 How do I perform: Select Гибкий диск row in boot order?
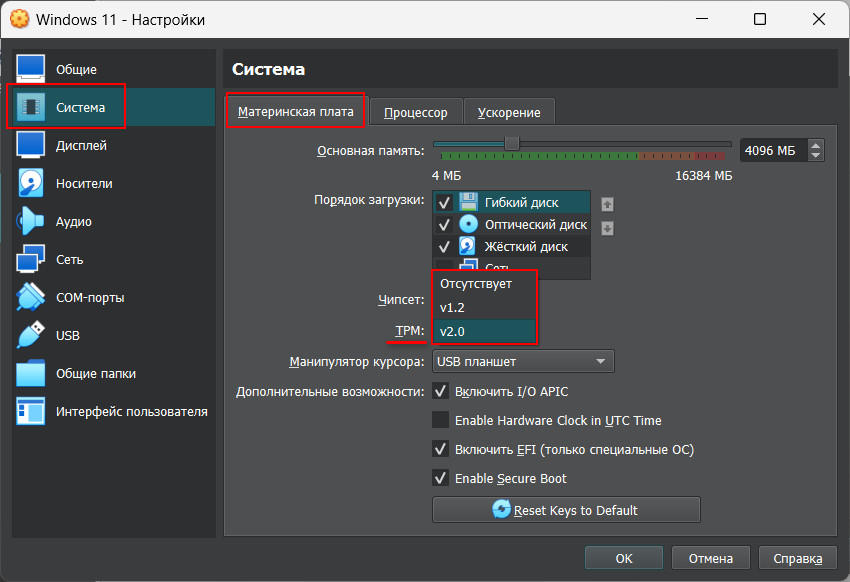coord(512,202)
